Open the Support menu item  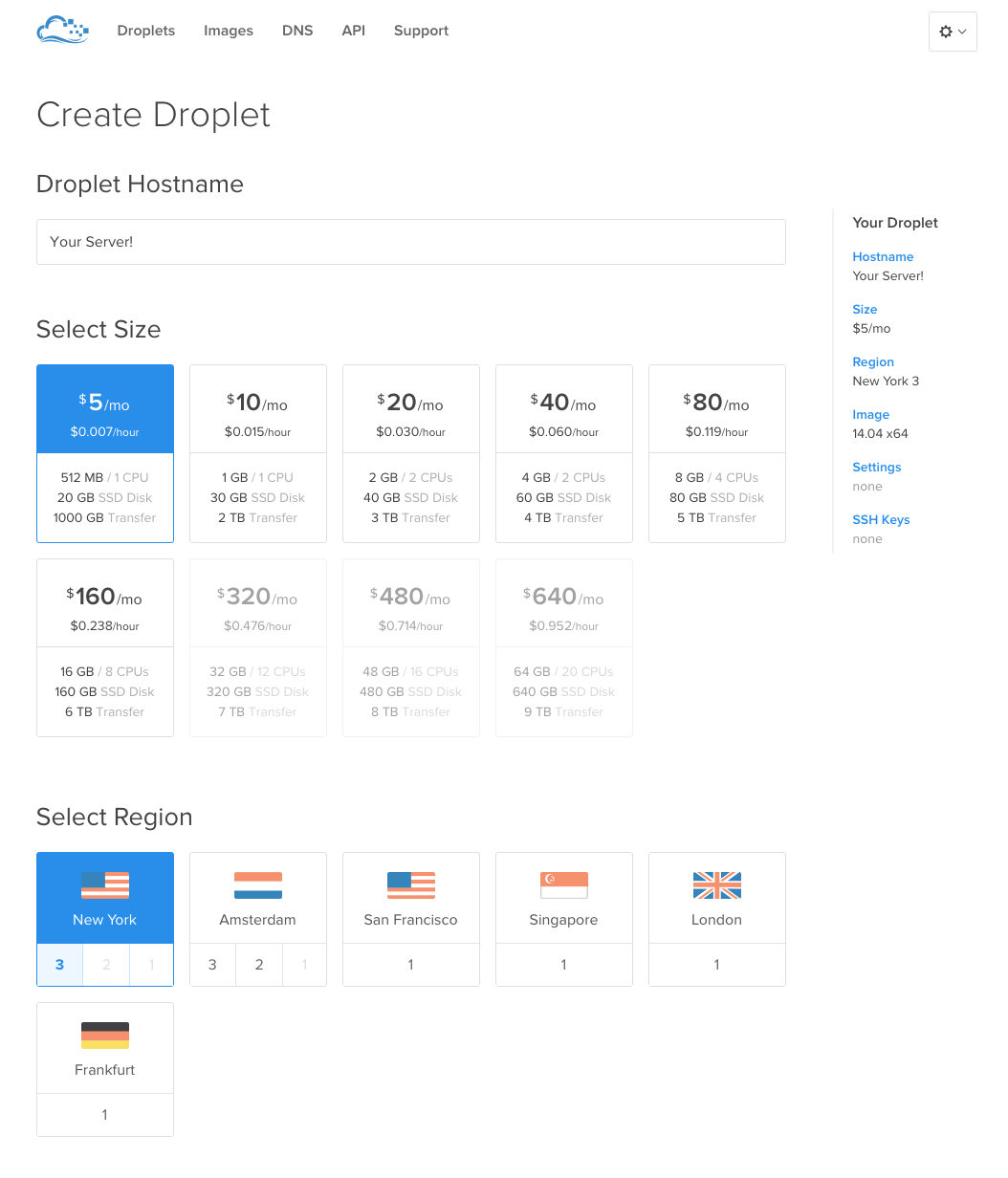click(x=421, y=31)
